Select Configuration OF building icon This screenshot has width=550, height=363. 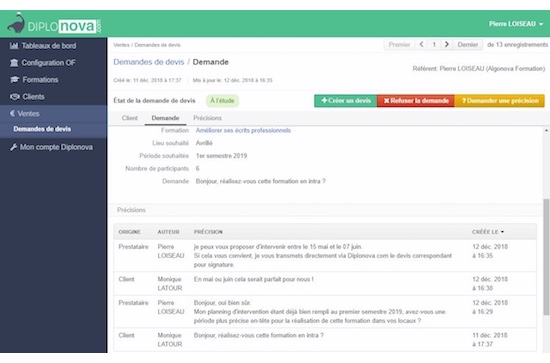click(14, 63)
